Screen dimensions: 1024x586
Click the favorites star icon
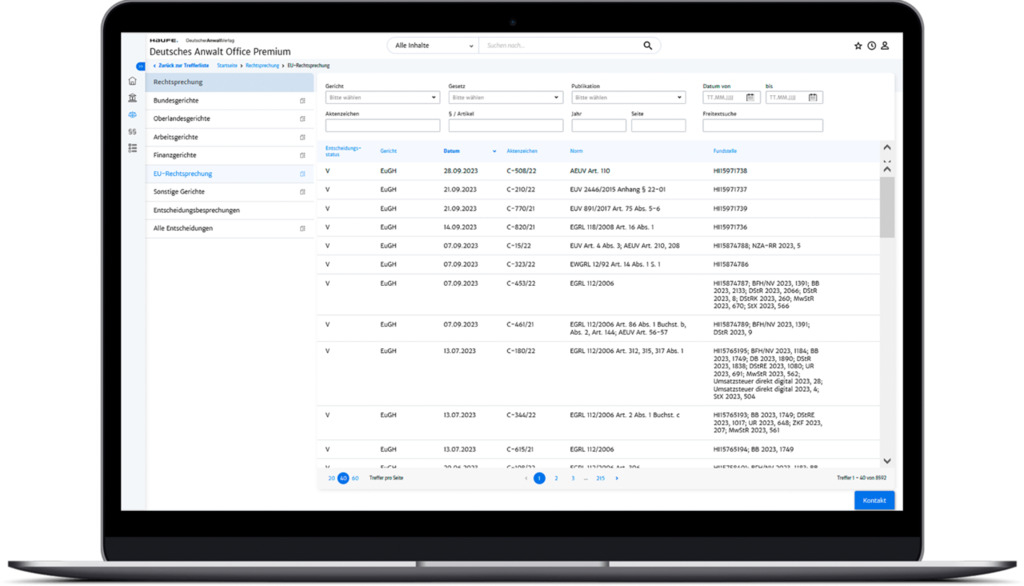[x=858, y=46]
